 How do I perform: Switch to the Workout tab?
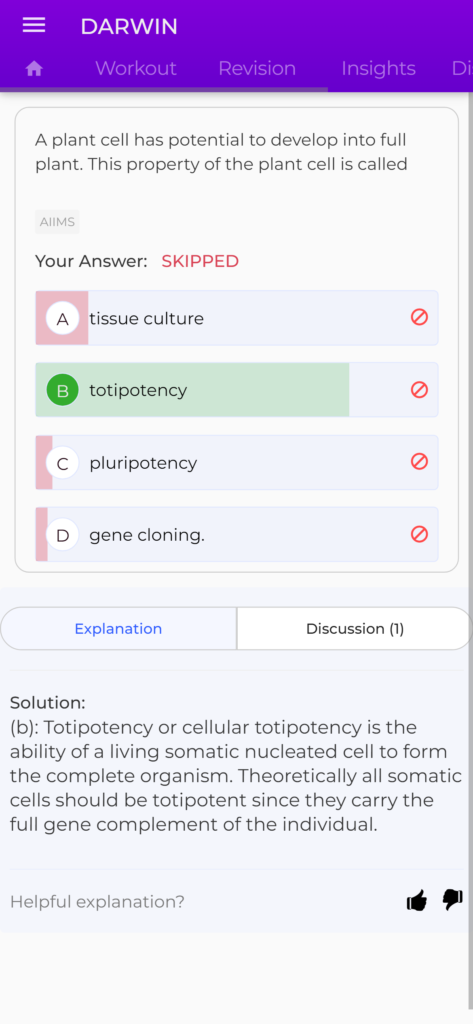[136, 69]
